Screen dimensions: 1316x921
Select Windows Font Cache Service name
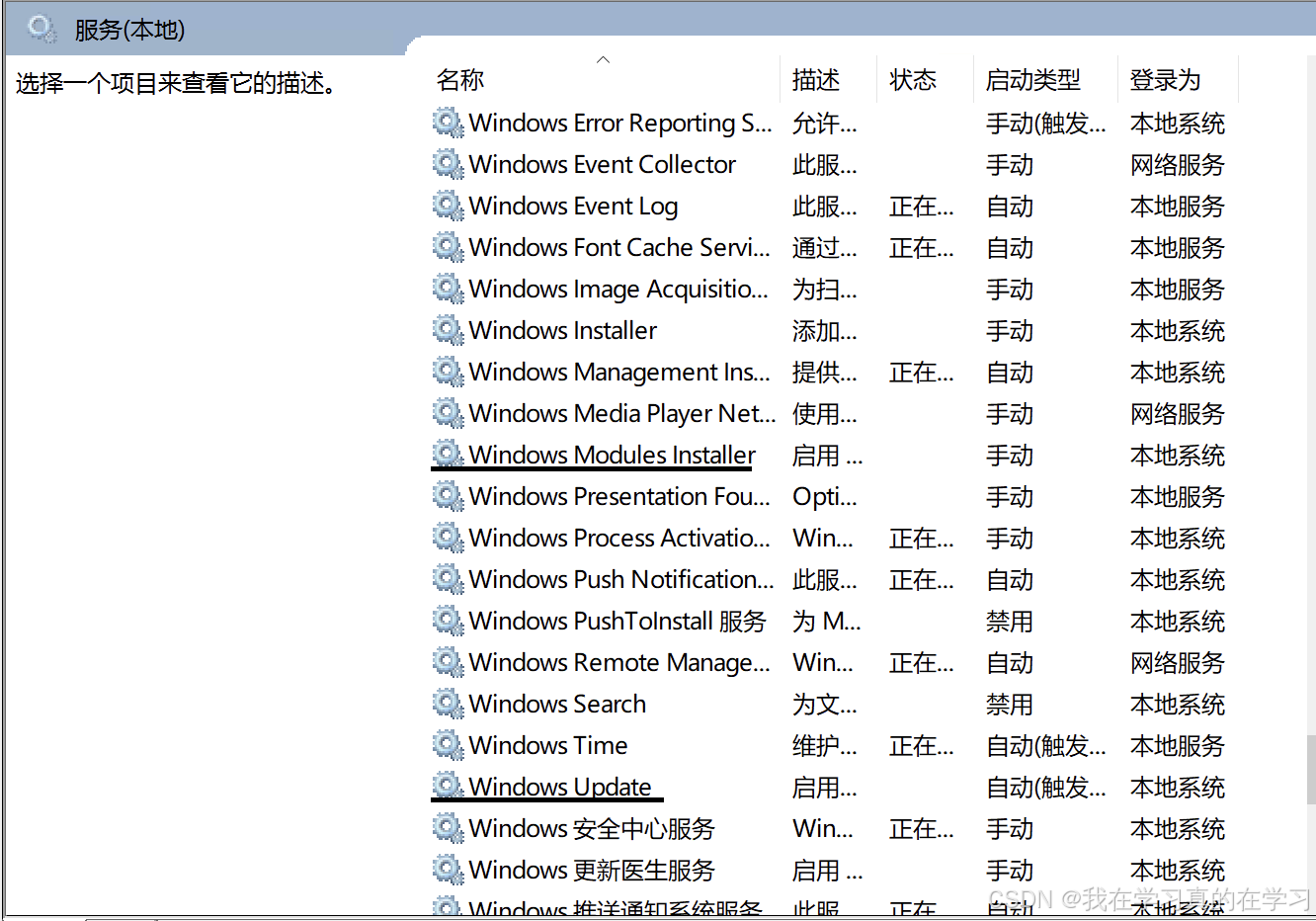(x=619, y=247)
